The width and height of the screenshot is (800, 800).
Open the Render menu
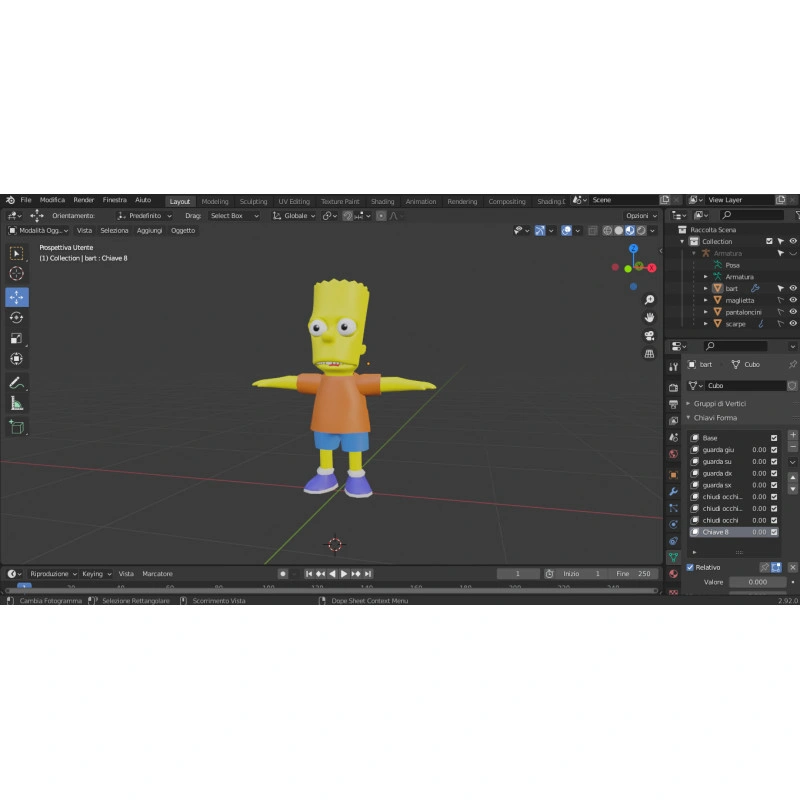(x=84, y=200)
